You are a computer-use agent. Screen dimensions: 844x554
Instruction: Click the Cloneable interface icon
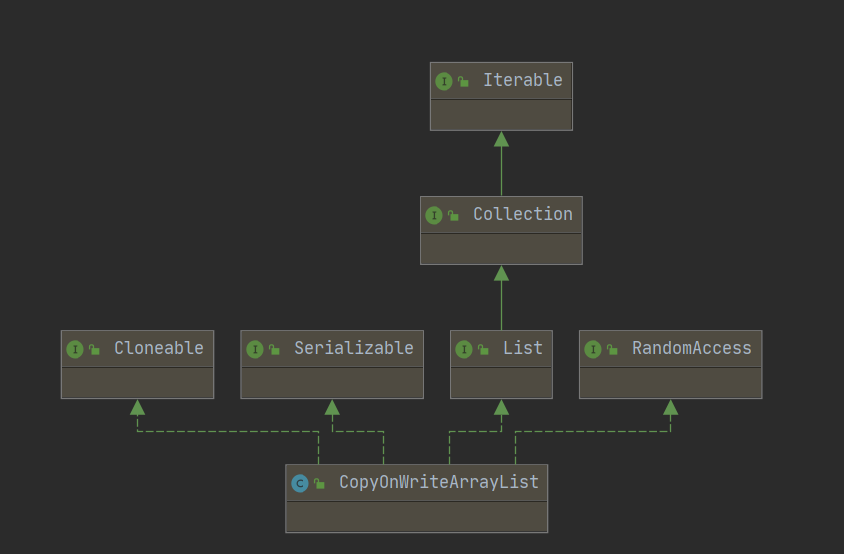(x=75, y=349)
